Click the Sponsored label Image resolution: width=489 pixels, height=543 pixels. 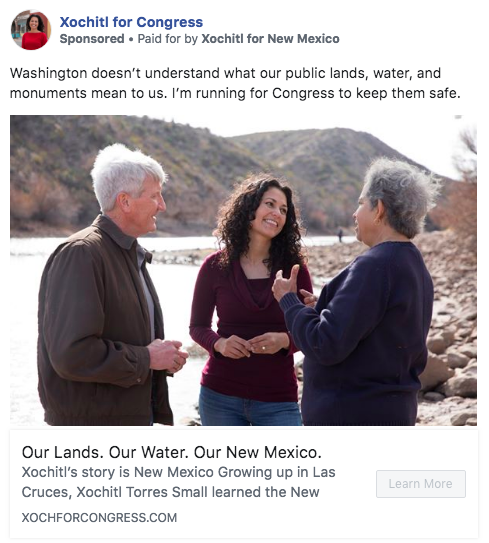[x=92, y=39]
